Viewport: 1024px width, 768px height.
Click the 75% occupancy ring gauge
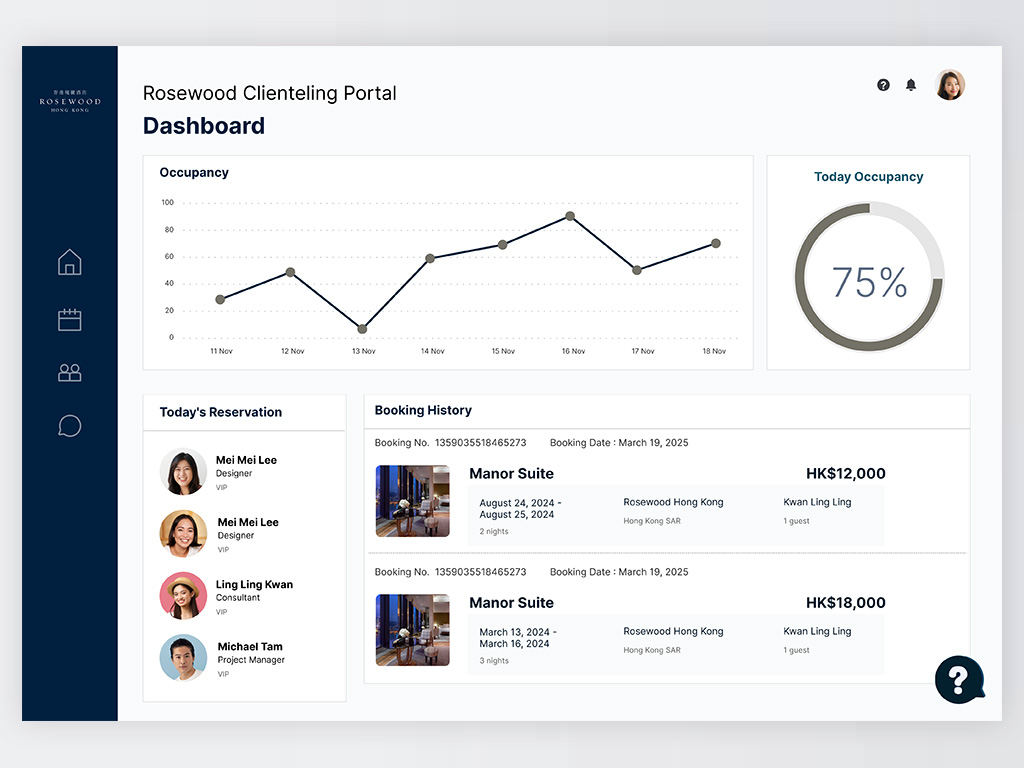coord(869,277)
